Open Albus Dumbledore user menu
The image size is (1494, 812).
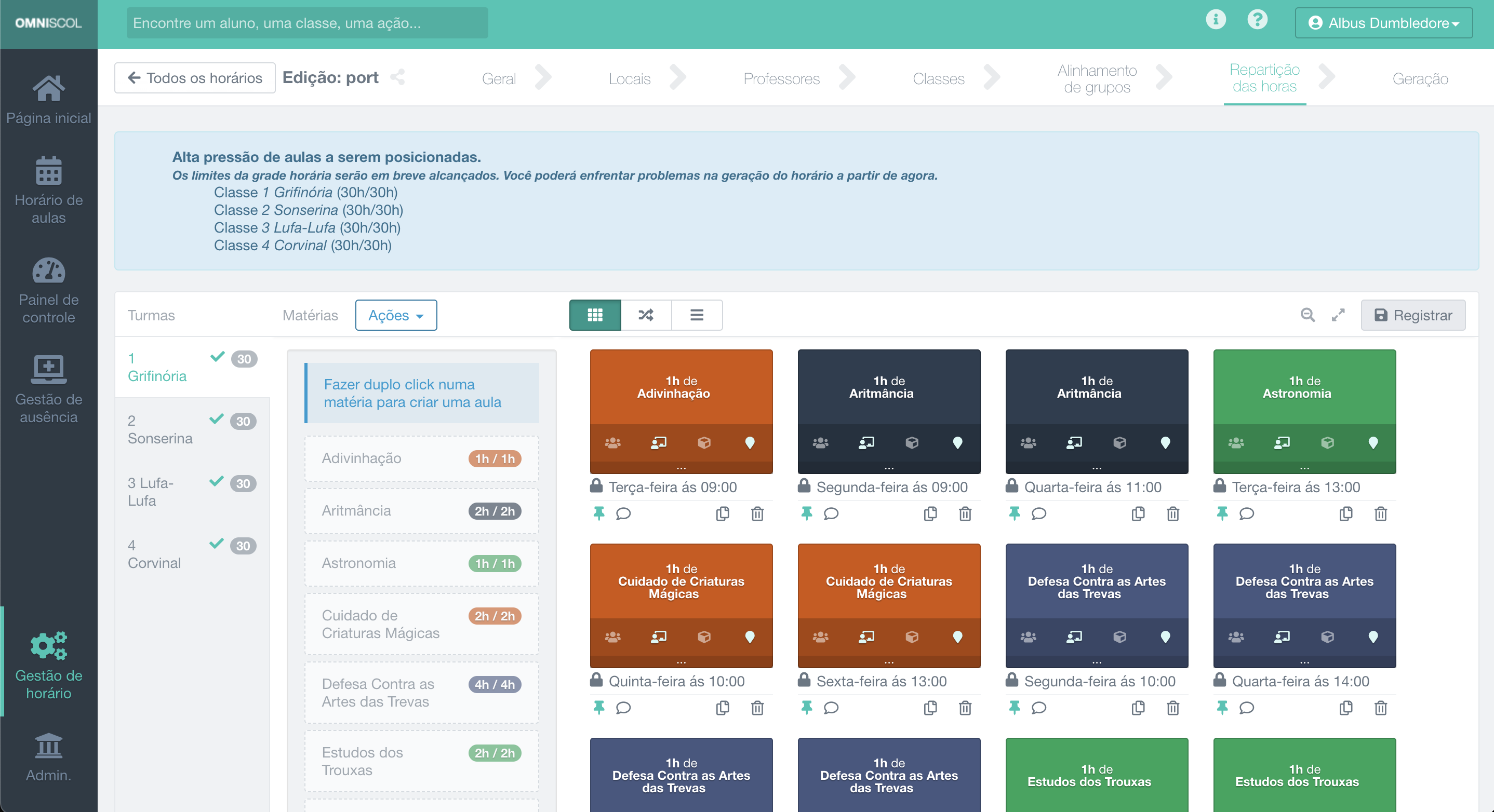1383,23
